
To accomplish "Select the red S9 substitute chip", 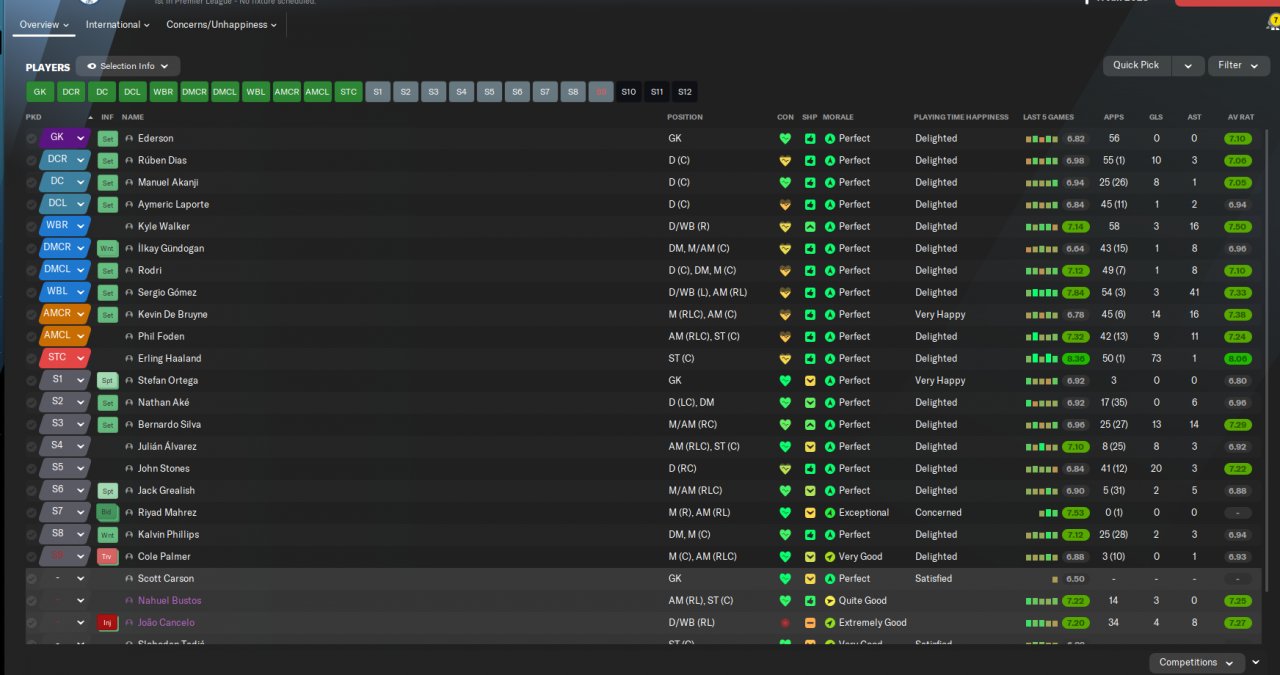I will tap(601, 91).
